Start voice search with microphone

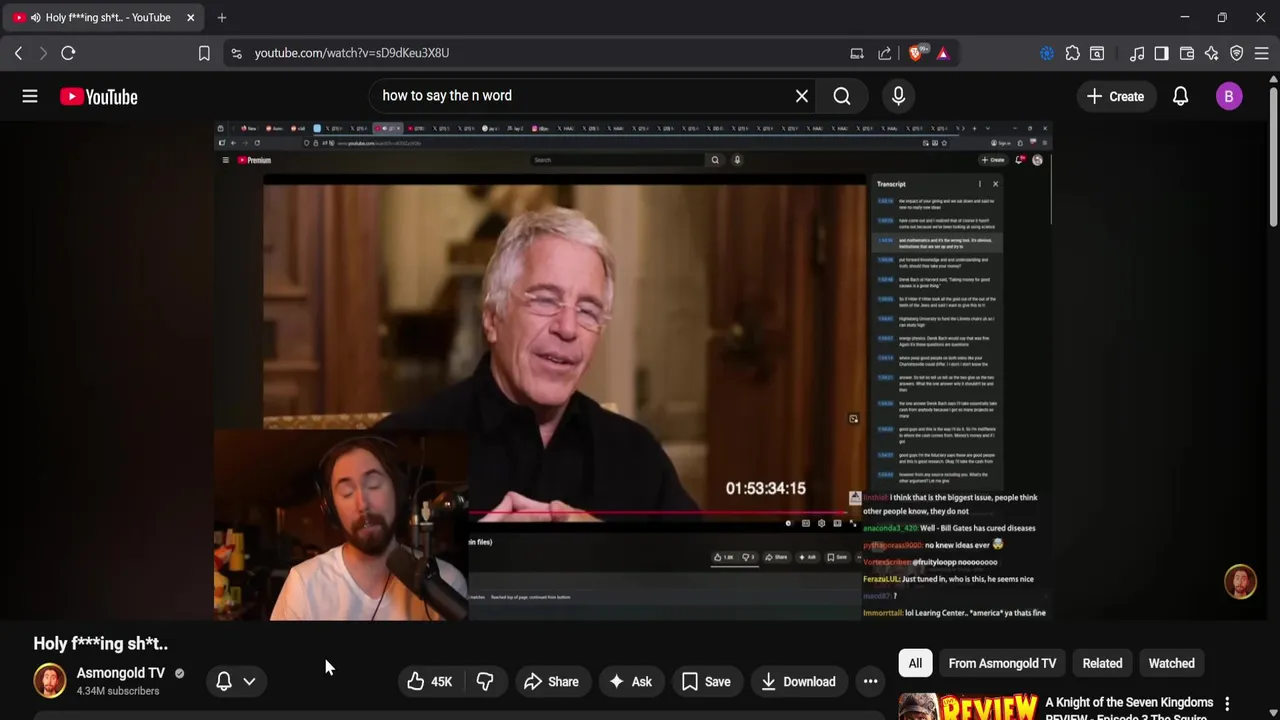898,96
